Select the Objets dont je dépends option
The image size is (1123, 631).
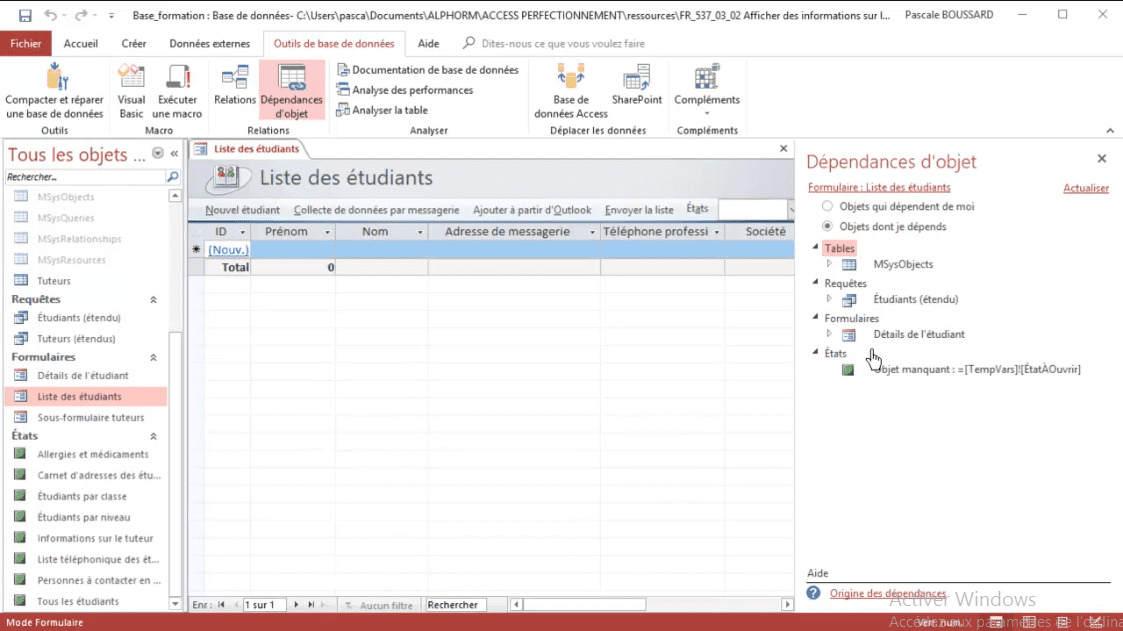826,226
